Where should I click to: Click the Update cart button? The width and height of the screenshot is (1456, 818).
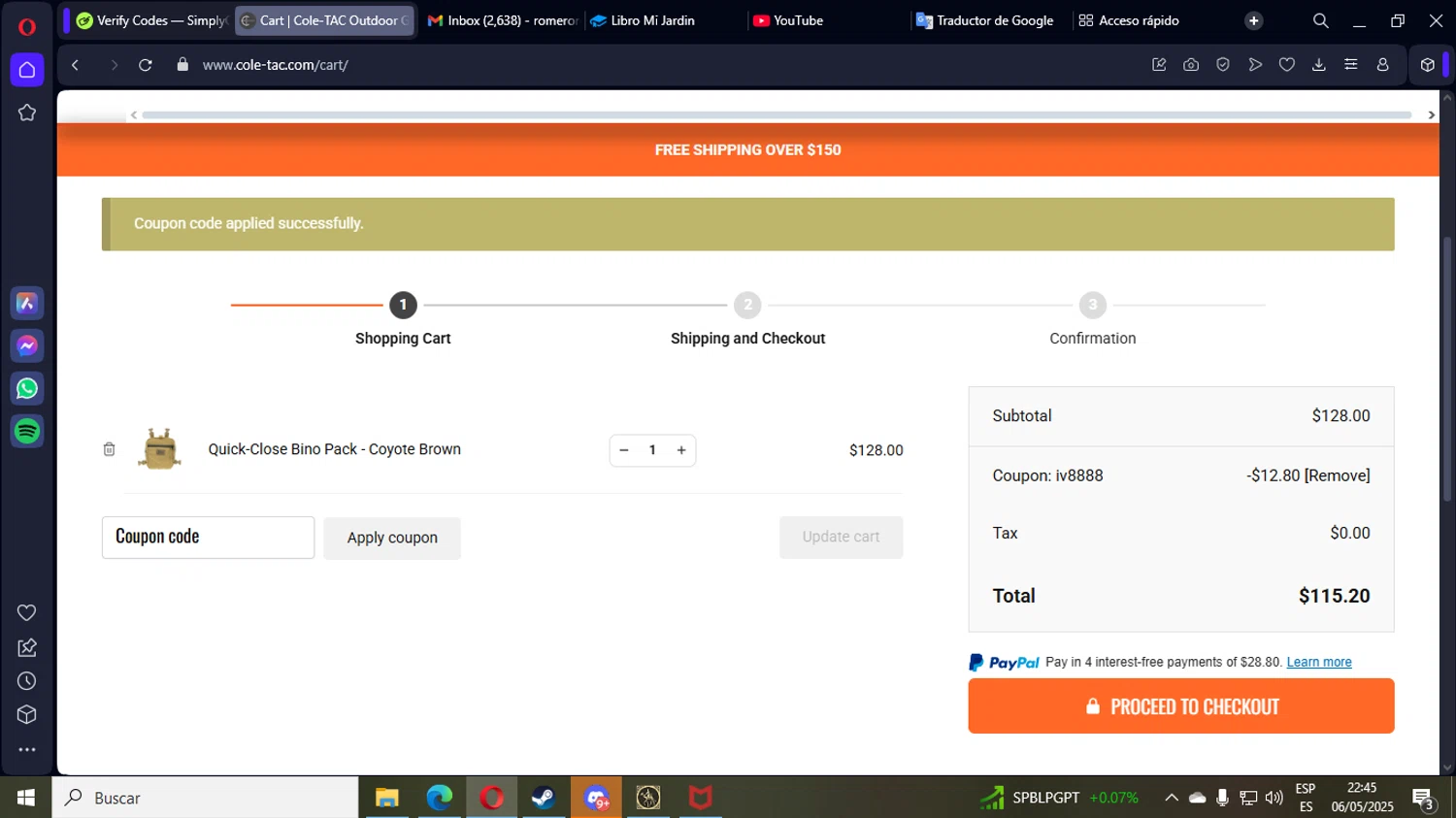coord(841,537)
